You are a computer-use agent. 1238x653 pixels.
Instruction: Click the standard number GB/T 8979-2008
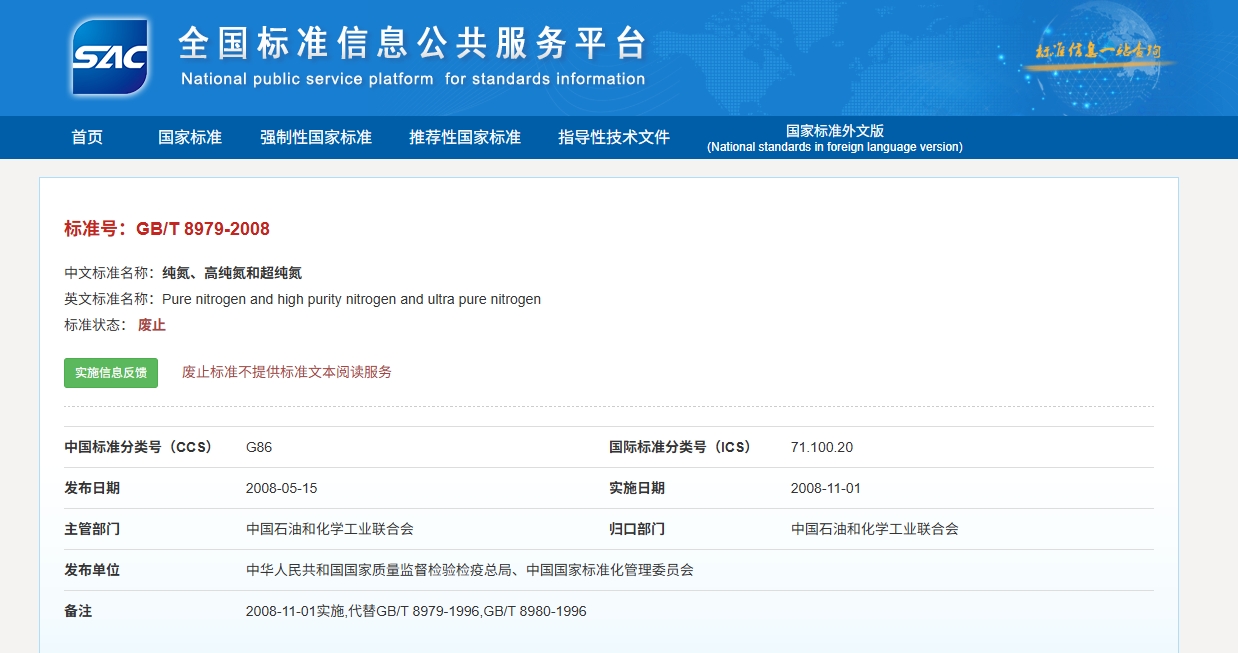203,228
